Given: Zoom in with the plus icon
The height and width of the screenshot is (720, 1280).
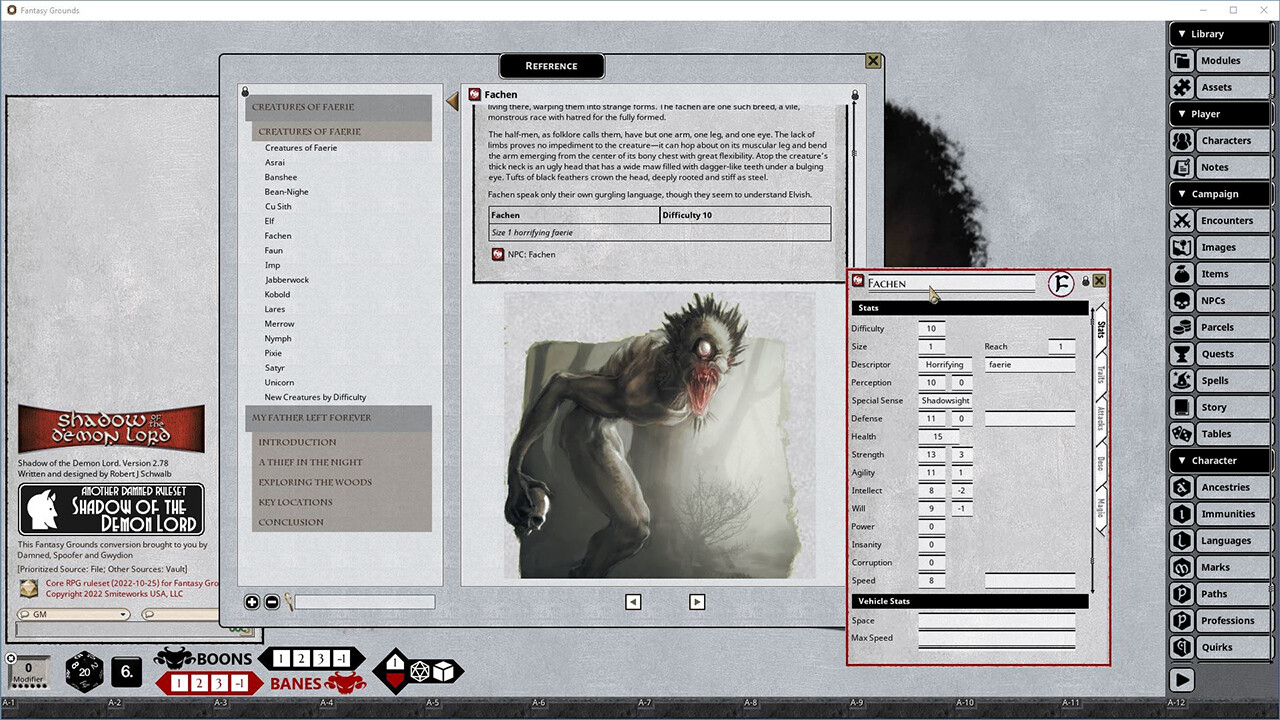Looking at the screenshot, I should click(252, 602).
